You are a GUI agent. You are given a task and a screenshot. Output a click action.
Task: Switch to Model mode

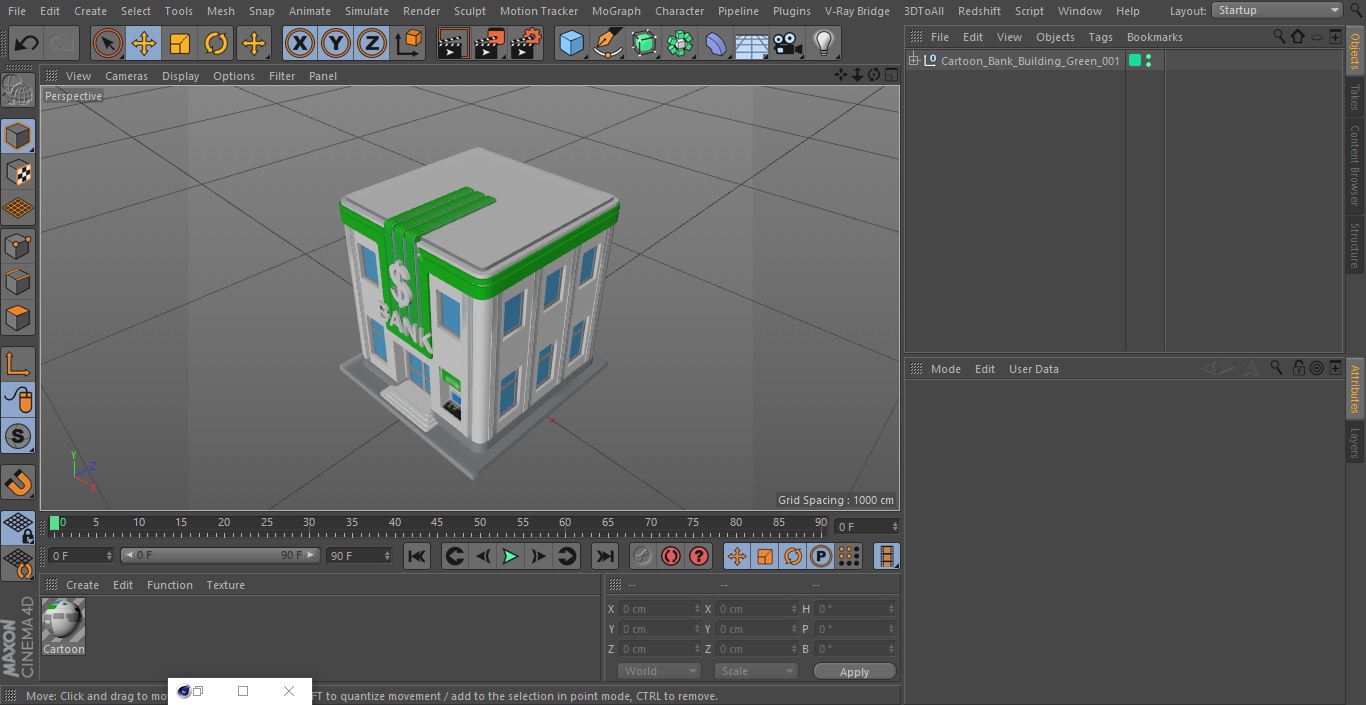[x=18, y=136]
